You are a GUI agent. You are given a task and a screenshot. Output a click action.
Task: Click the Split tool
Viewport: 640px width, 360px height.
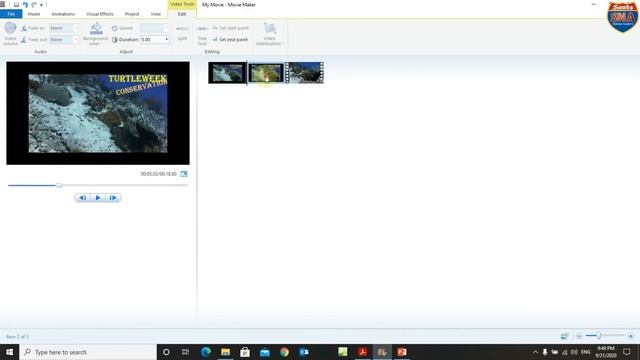click(x=182, y=33)
